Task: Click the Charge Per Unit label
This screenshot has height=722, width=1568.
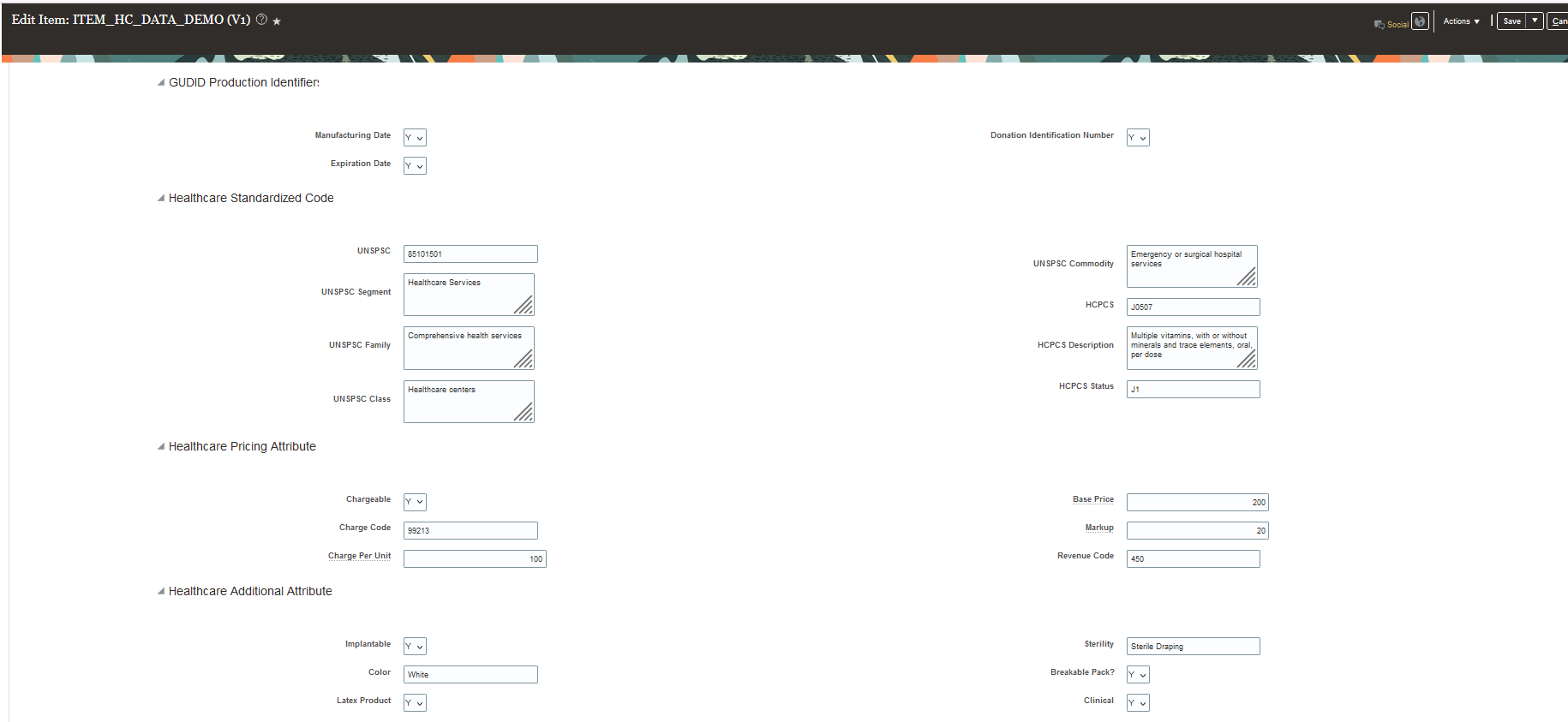Action: point(359,556)
